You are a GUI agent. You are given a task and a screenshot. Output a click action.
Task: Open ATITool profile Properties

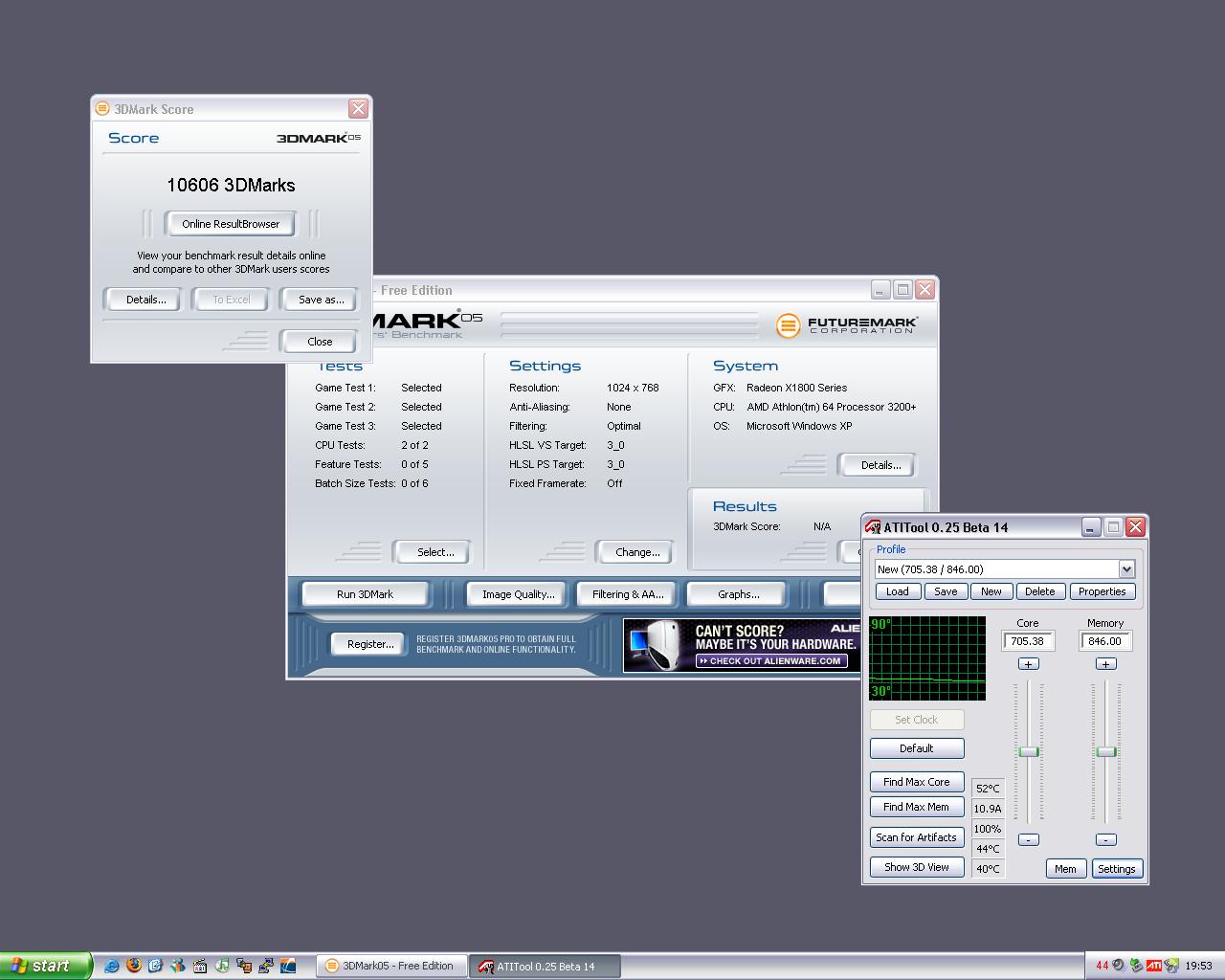pyautogui.click(x=1102, y=591)
